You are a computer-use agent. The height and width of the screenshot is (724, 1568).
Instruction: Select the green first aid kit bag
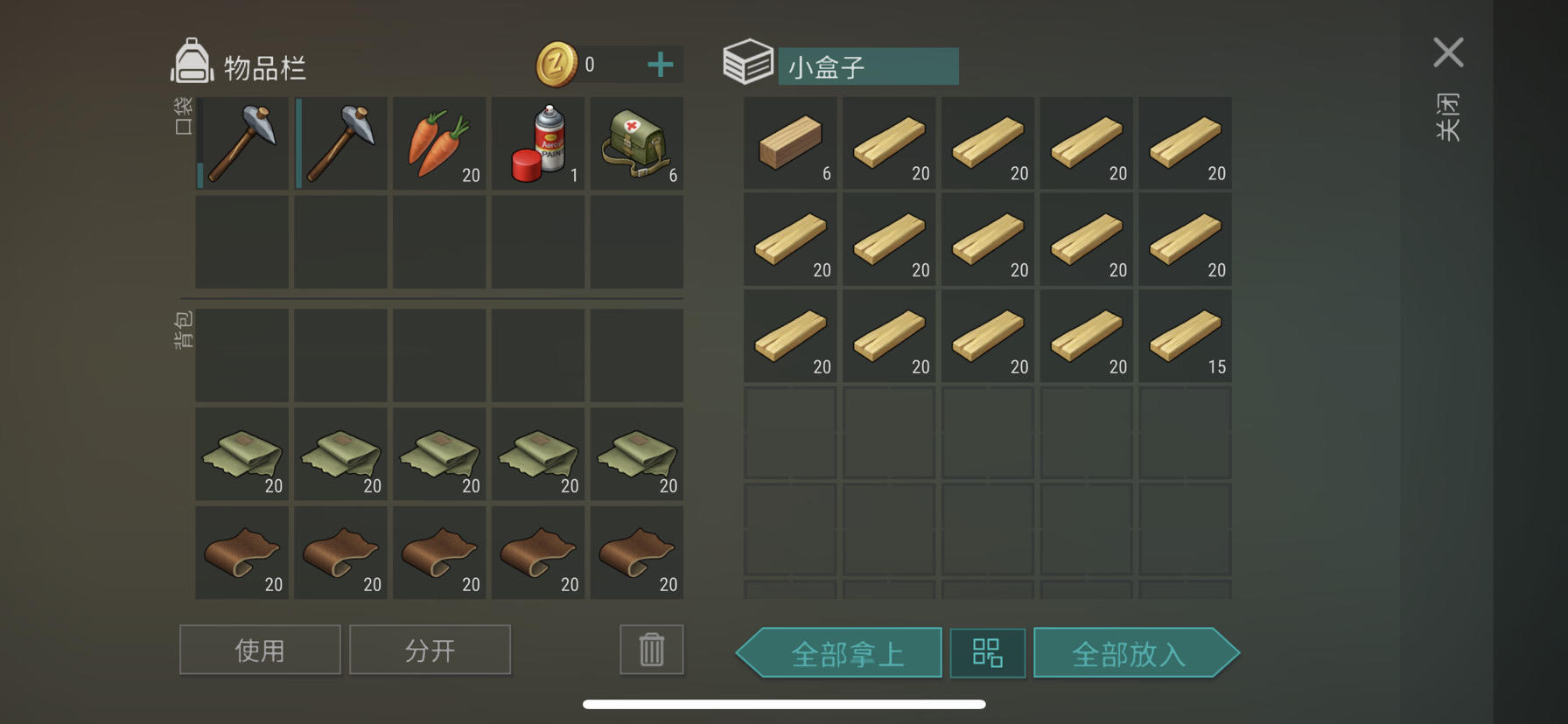pos(637,143)
